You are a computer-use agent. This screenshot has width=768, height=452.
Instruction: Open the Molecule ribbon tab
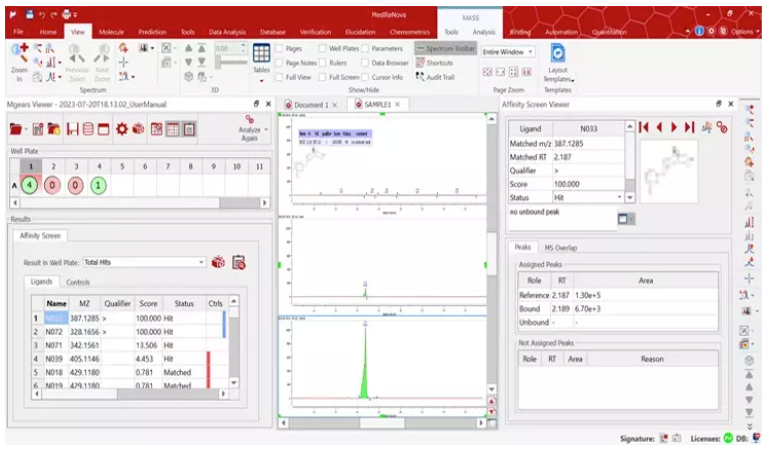pos(111,32)
